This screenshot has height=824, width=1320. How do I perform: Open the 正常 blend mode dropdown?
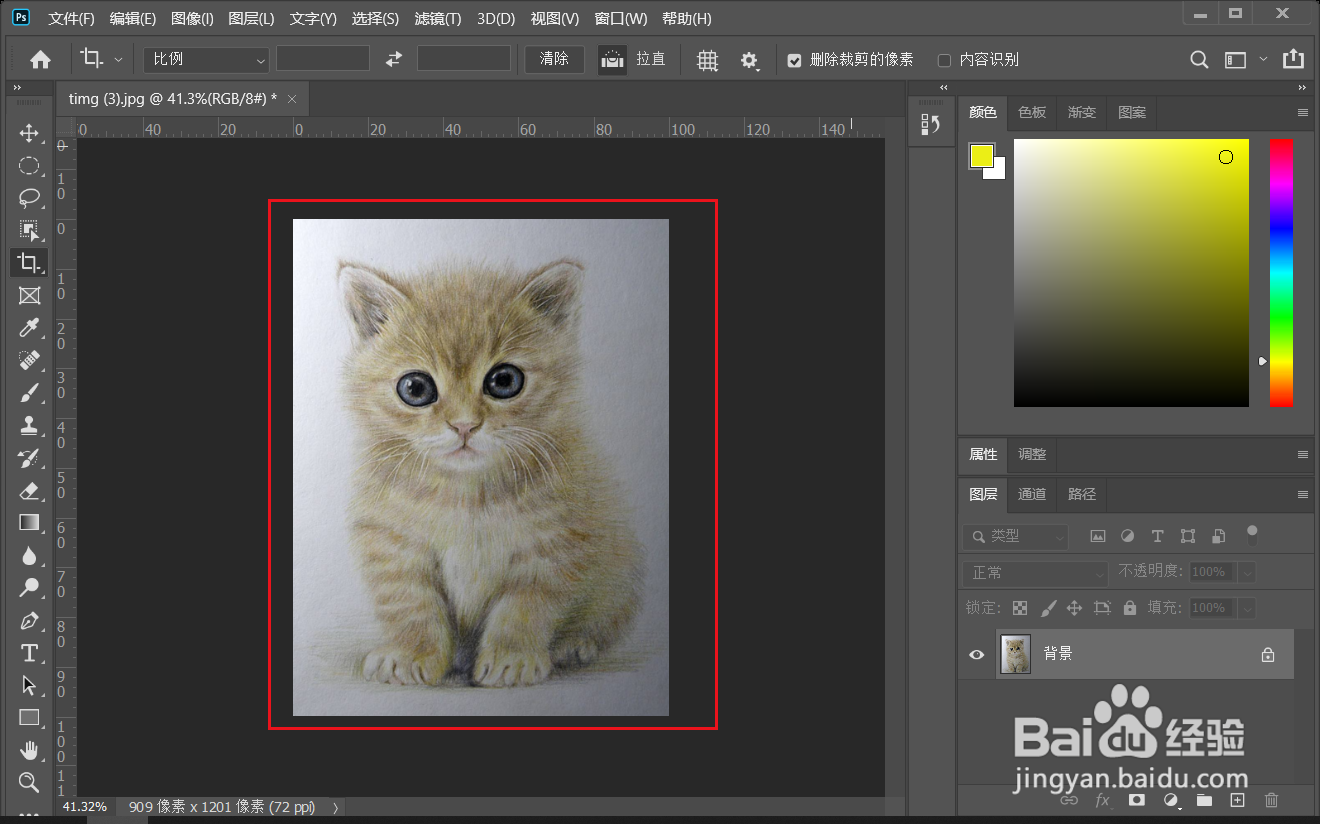coord(1035,573)
